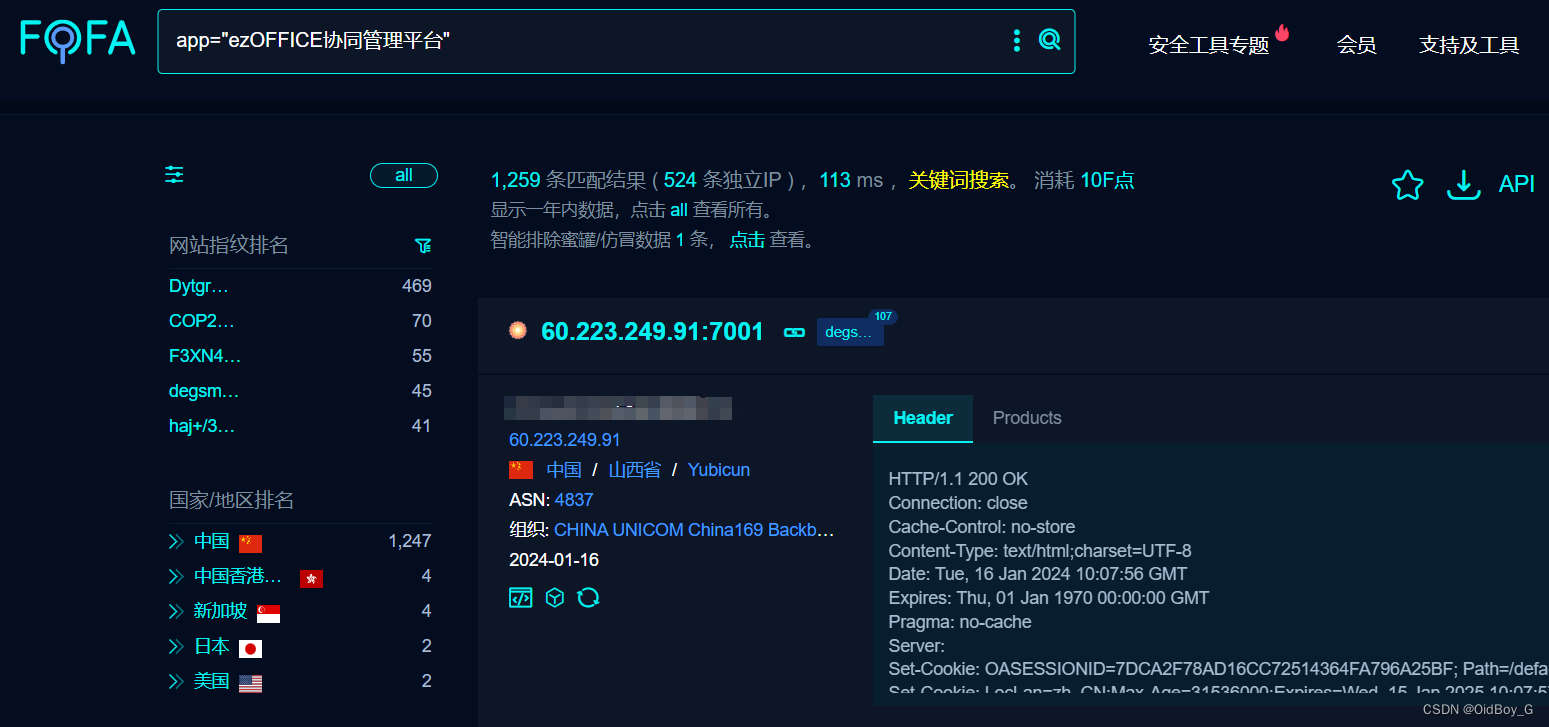
Task: Toggle the 'all' pill filter
Action: click(x=404, y=175)
